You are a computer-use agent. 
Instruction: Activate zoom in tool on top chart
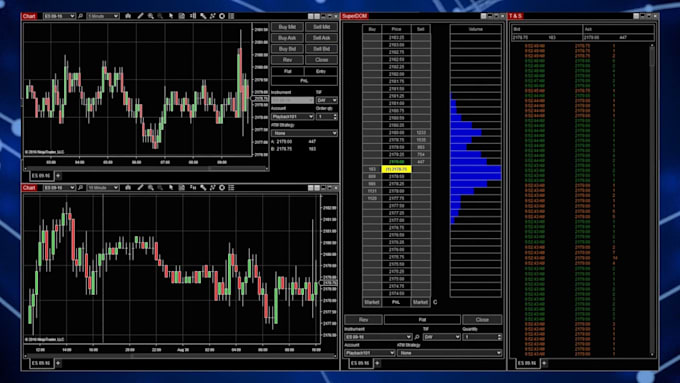(150, 16)
